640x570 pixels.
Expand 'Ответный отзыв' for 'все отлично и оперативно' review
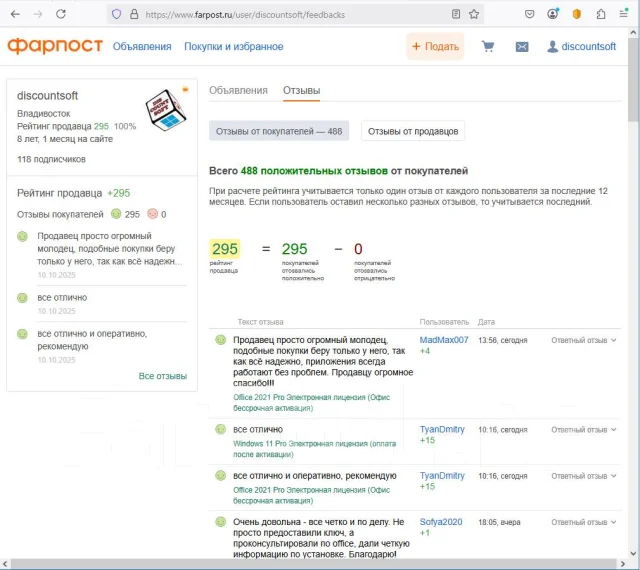coord(584,476)
